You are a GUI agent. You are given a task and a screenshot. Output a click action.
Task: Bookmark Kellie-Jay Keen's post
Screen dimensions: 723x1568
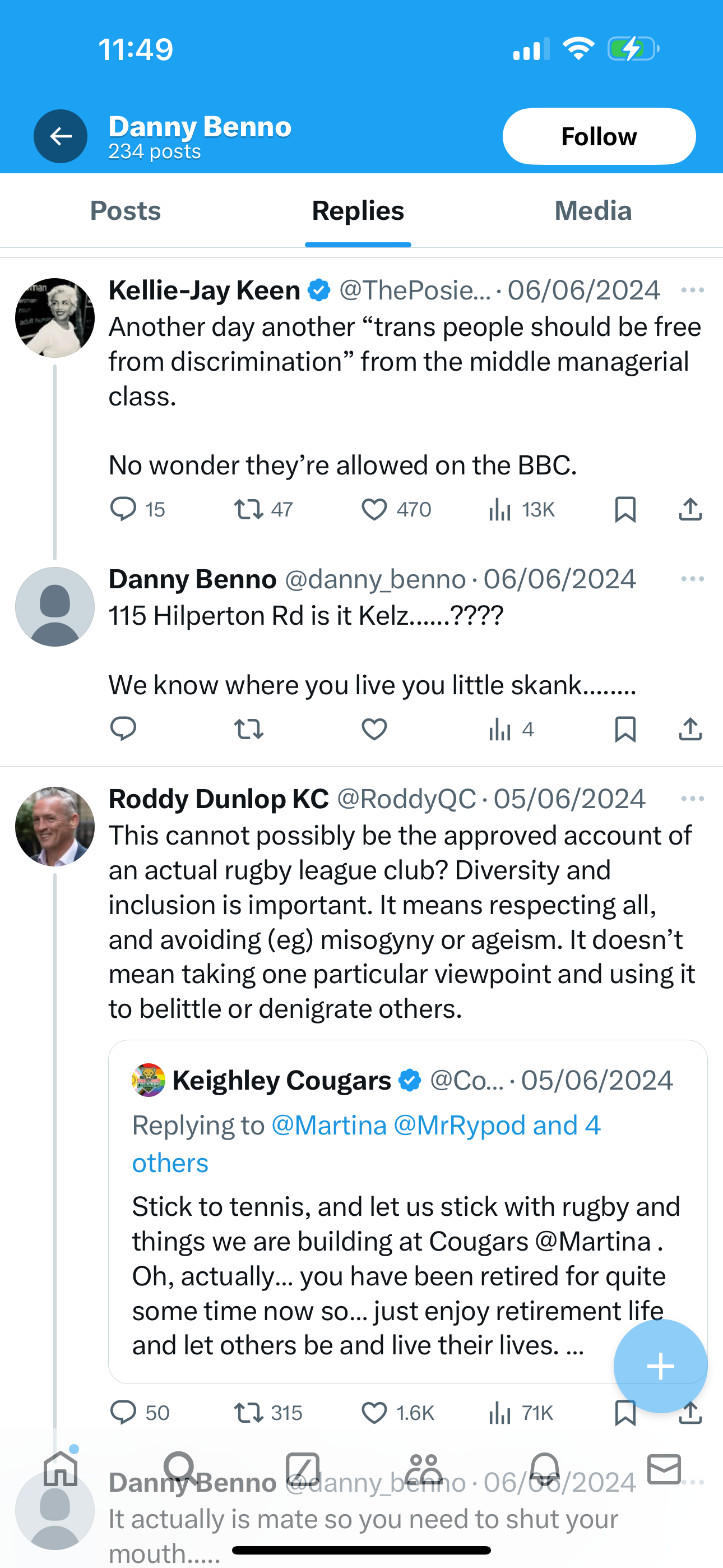[625, 509]
